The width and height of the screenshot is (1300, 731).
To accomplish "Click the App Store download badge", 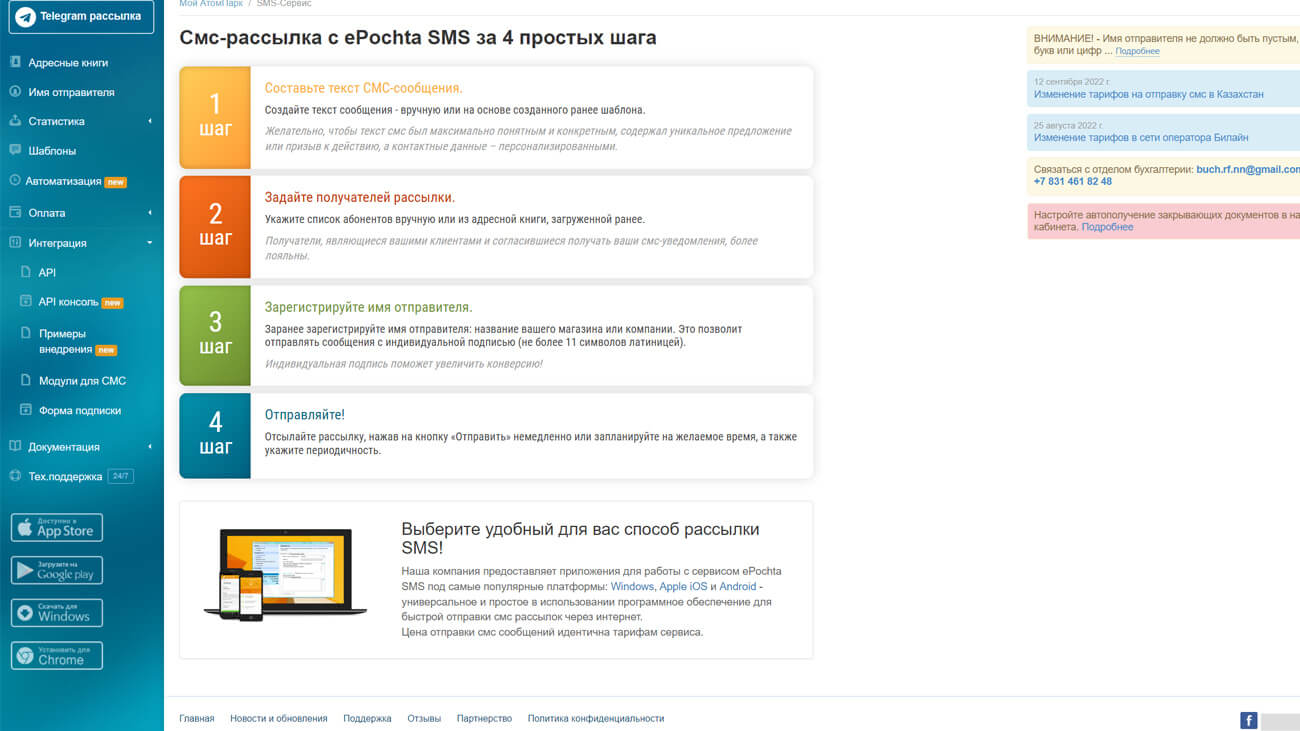I will pyautogui.click(x=57, y=528).
